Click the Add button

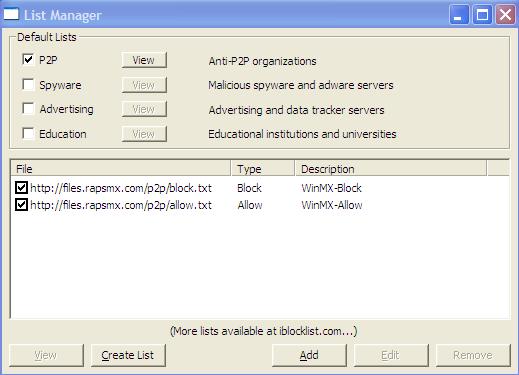(309, 355)
